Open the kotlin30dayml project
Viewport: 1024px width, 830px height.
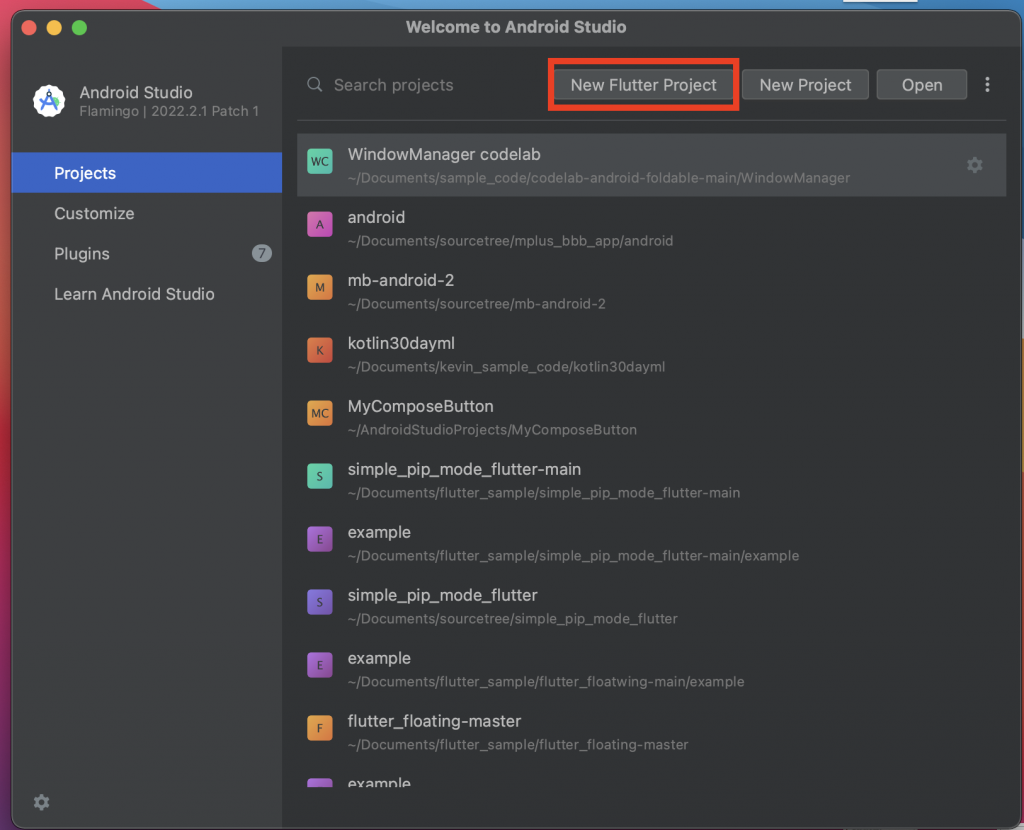[651, 354]
